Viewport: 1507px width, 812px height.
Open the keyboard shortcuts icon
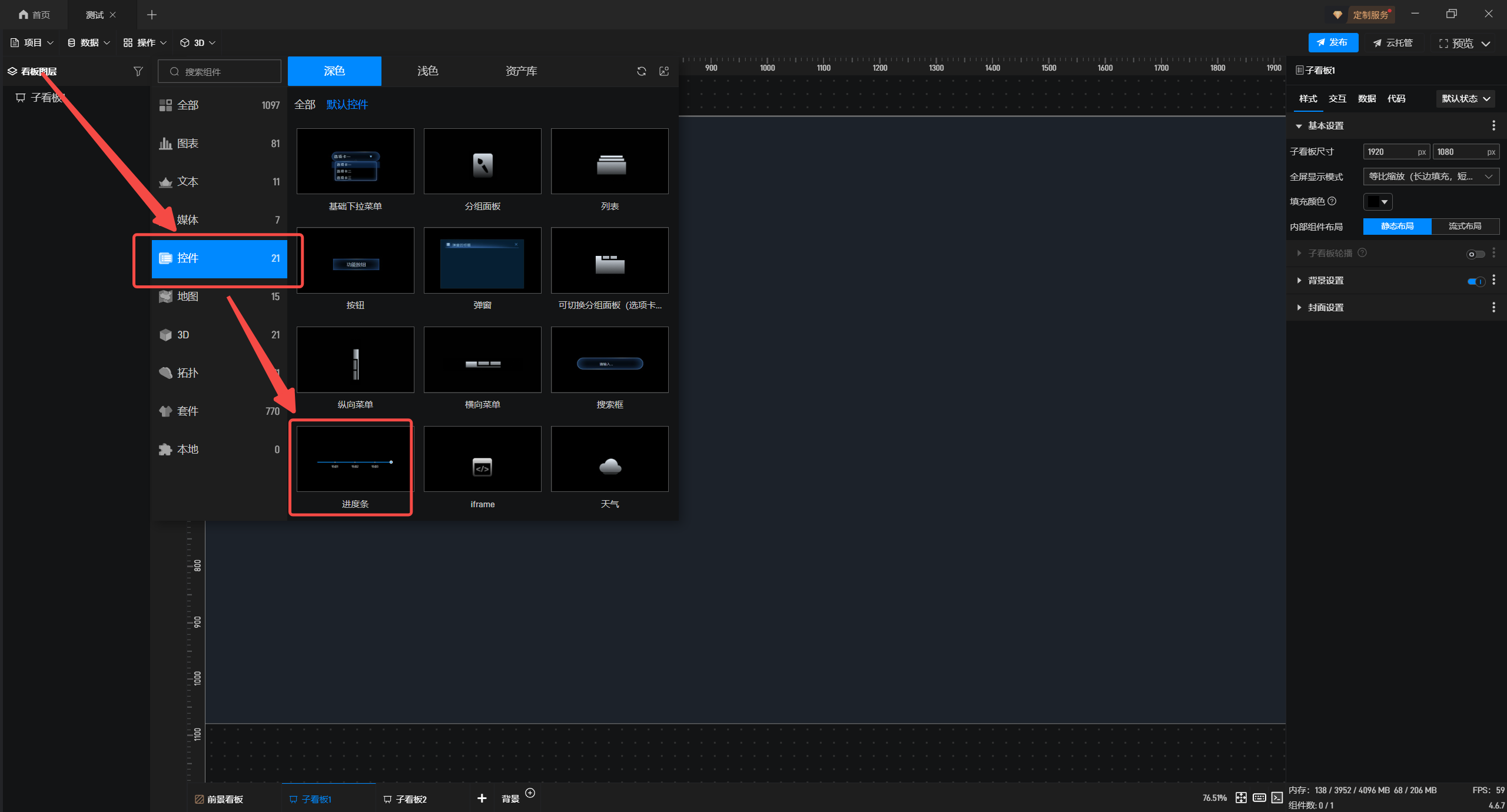[x=1259, y=797]
